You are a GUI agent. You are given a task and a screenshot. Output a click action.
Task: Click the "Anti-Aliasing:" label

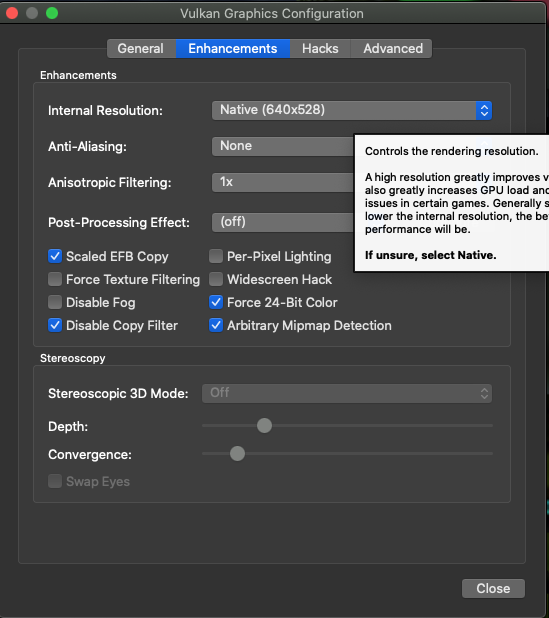tap(87, 147)
